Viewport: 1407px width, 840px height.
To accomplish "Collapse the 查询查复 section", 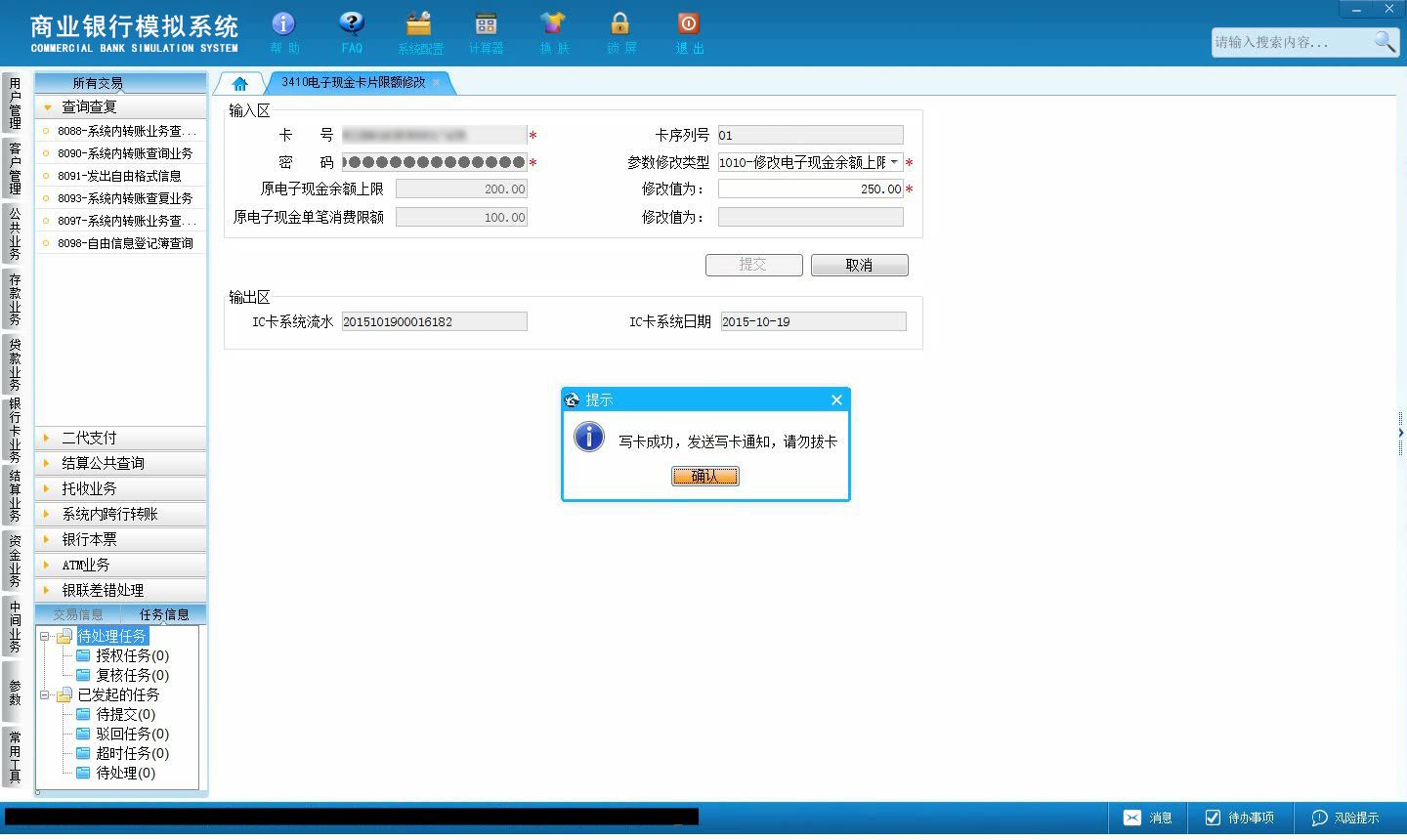I will 121,106.
